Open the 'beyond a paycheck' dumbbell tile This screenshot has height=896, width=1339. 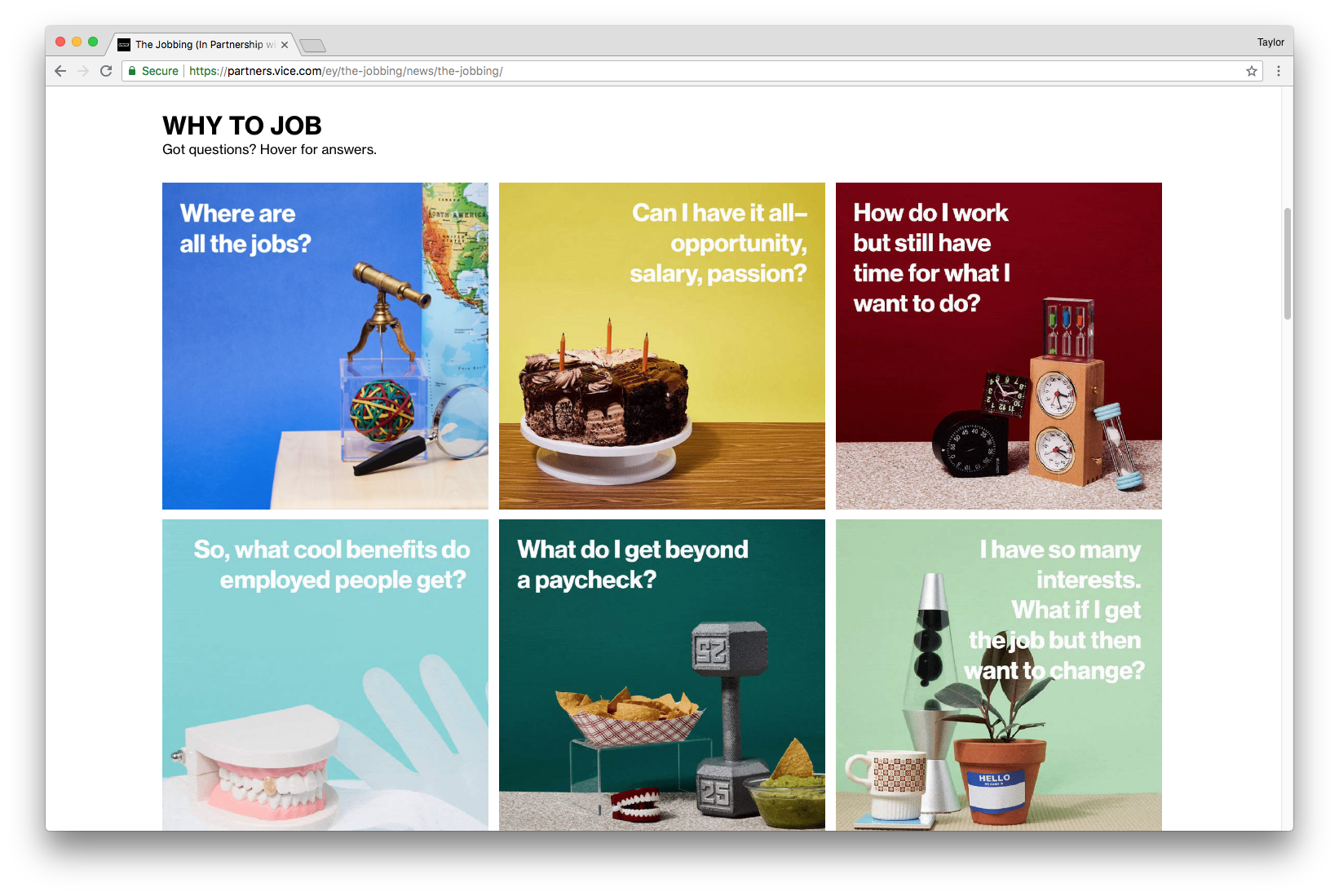[x=662, y=675]
